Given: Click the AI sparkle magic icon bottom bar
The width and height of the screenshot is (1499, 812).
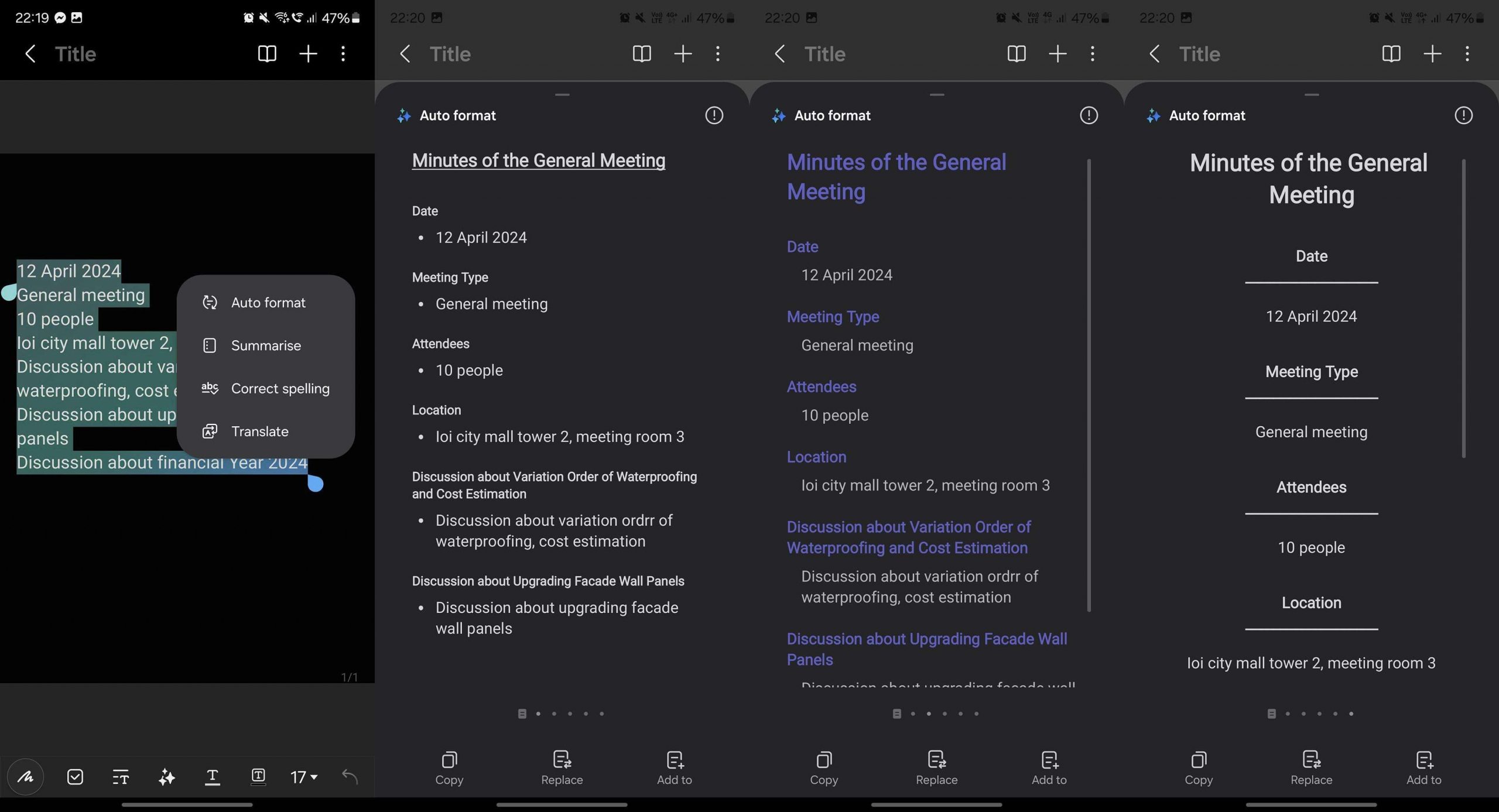Looking at the screenshot, I should pos(165,776).
